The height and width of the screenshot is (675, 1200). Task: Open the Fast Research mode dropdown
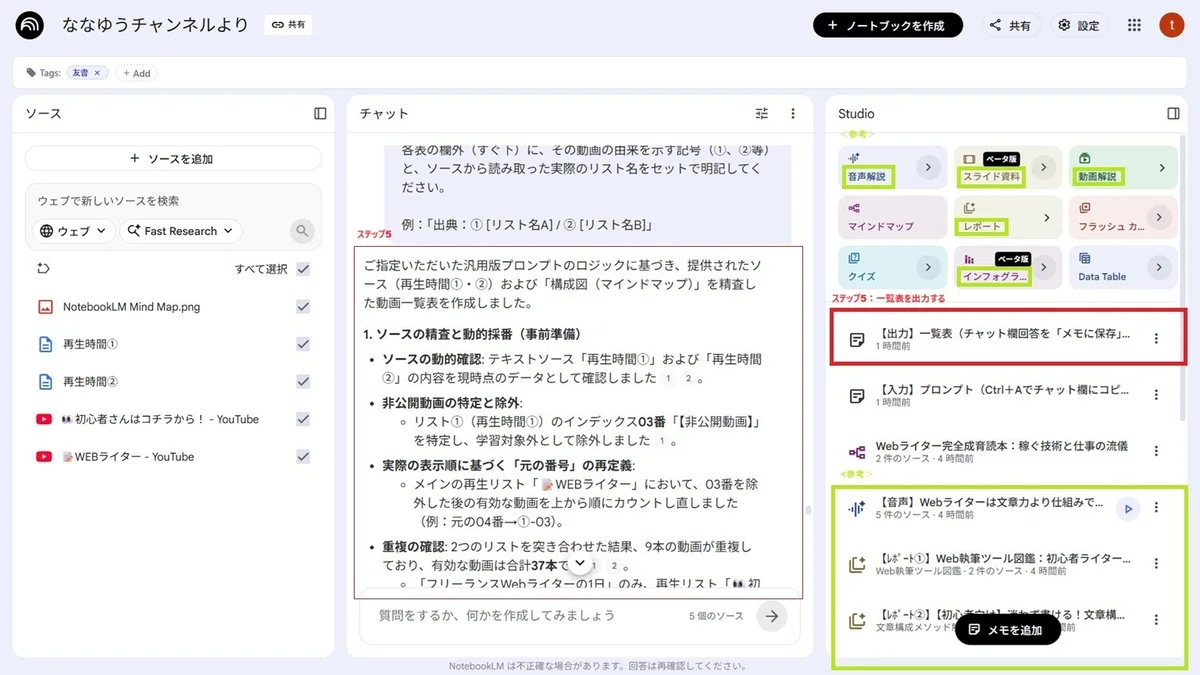tap(181, 231)
